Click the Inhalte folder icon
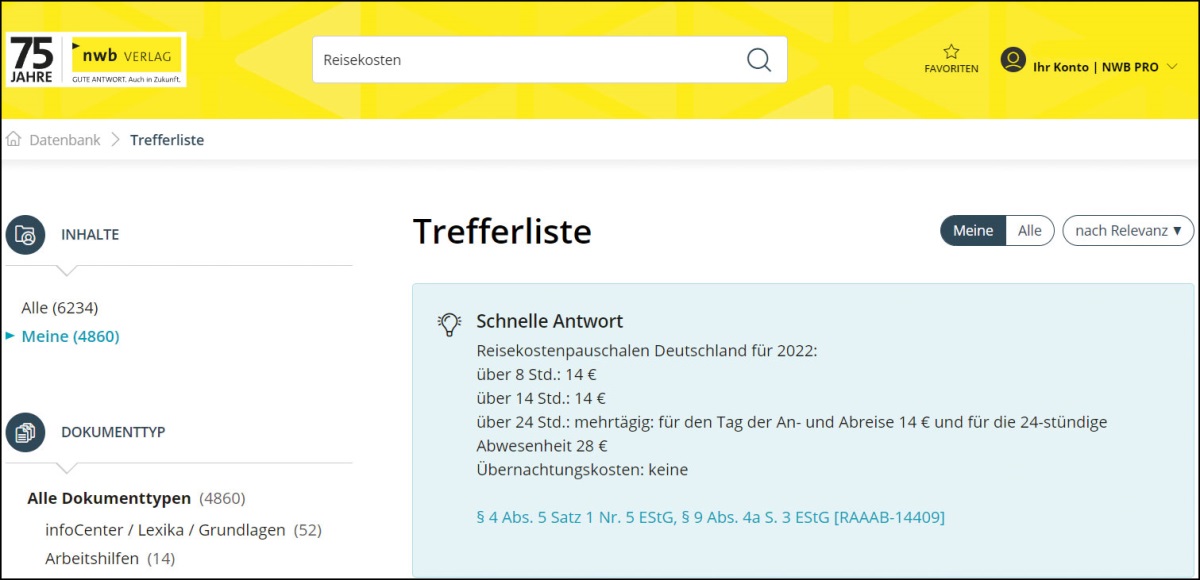Image resolution: width=1200 pixels, height=580 pixels. click(x=25, y=235)
